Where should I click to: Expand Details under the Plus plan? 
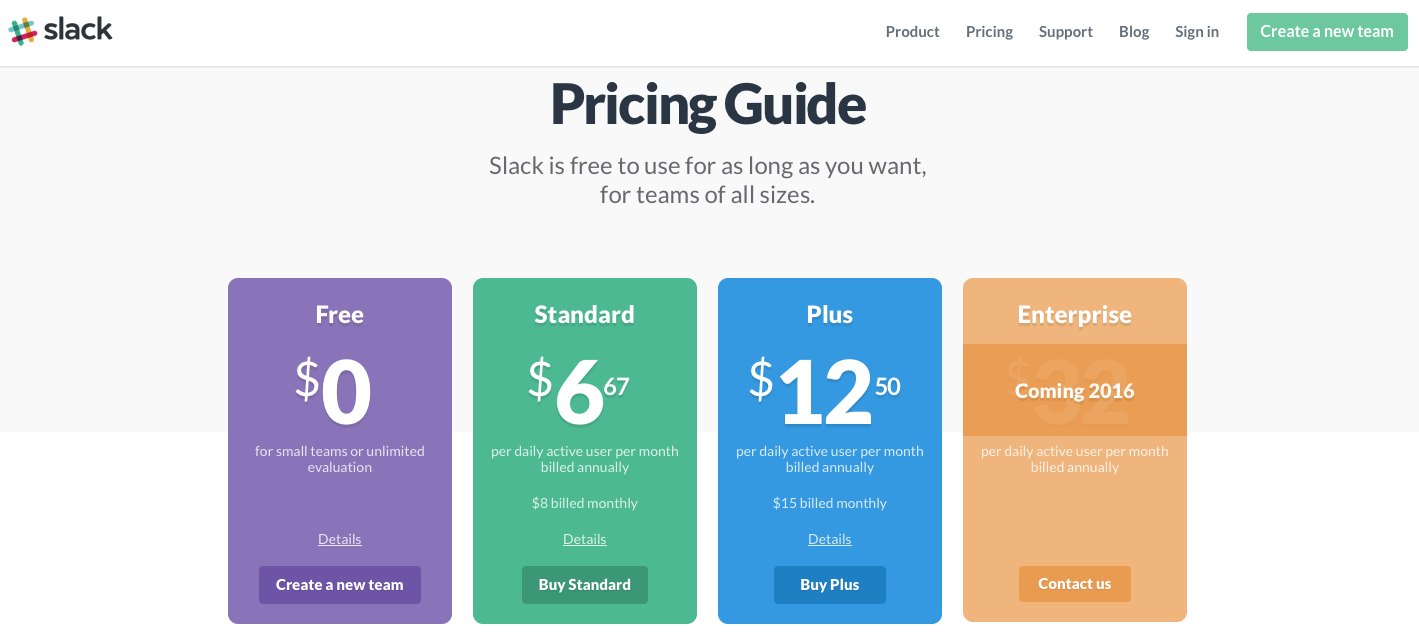coord(830,539)
